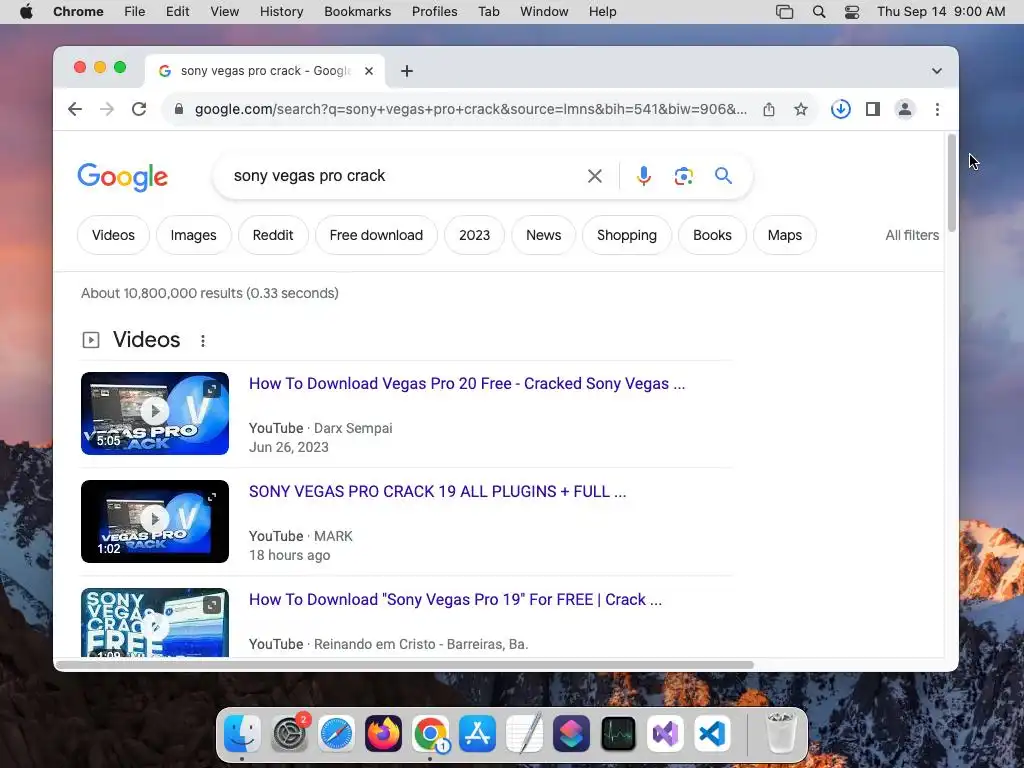The width and height of the screenshot is (1024, 768).
Task: Open Shortcuts app in the dock
Action: (571, 733)
